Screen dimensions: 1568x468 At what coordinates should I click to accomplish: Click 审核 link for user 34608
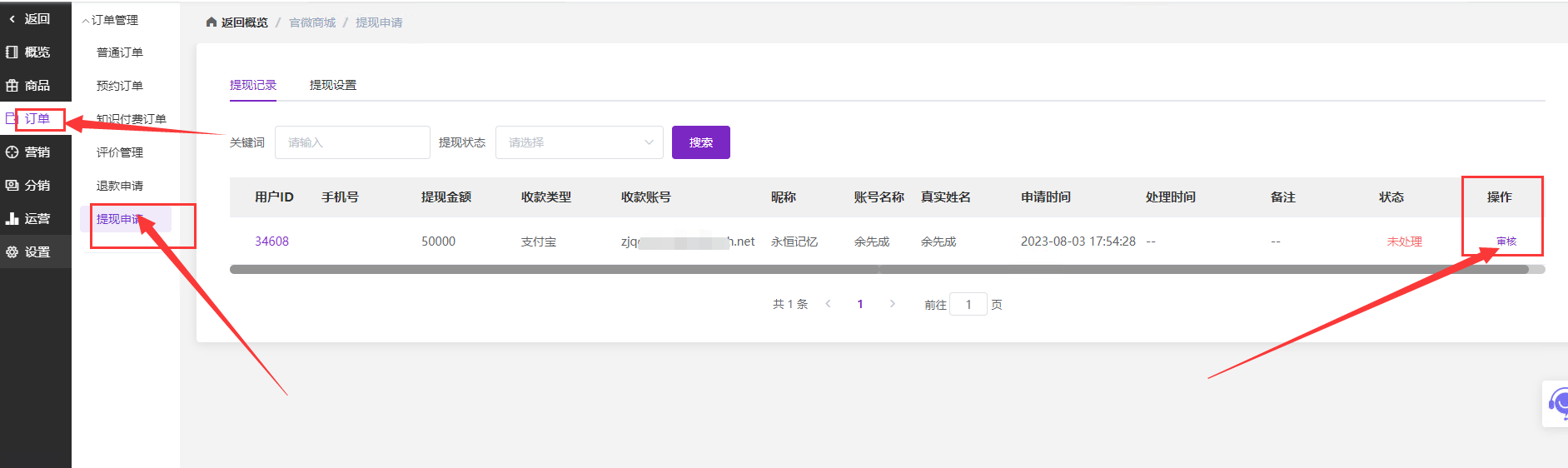pos(1506,241)
